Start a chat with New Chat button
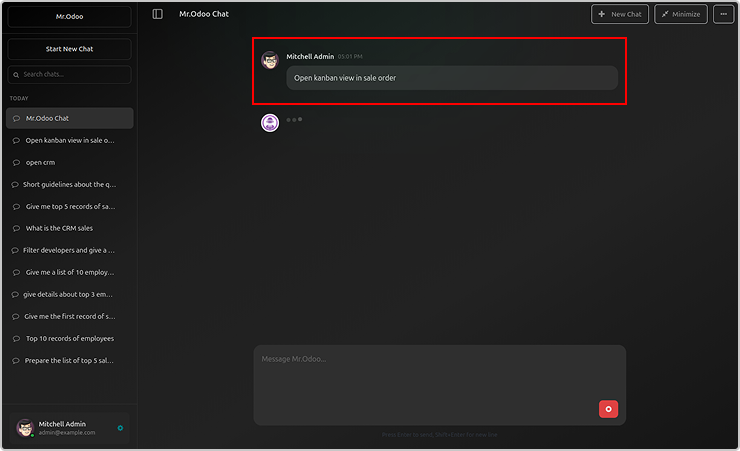Viewport: 740px width, 451px height. click(x=619, y=14)
